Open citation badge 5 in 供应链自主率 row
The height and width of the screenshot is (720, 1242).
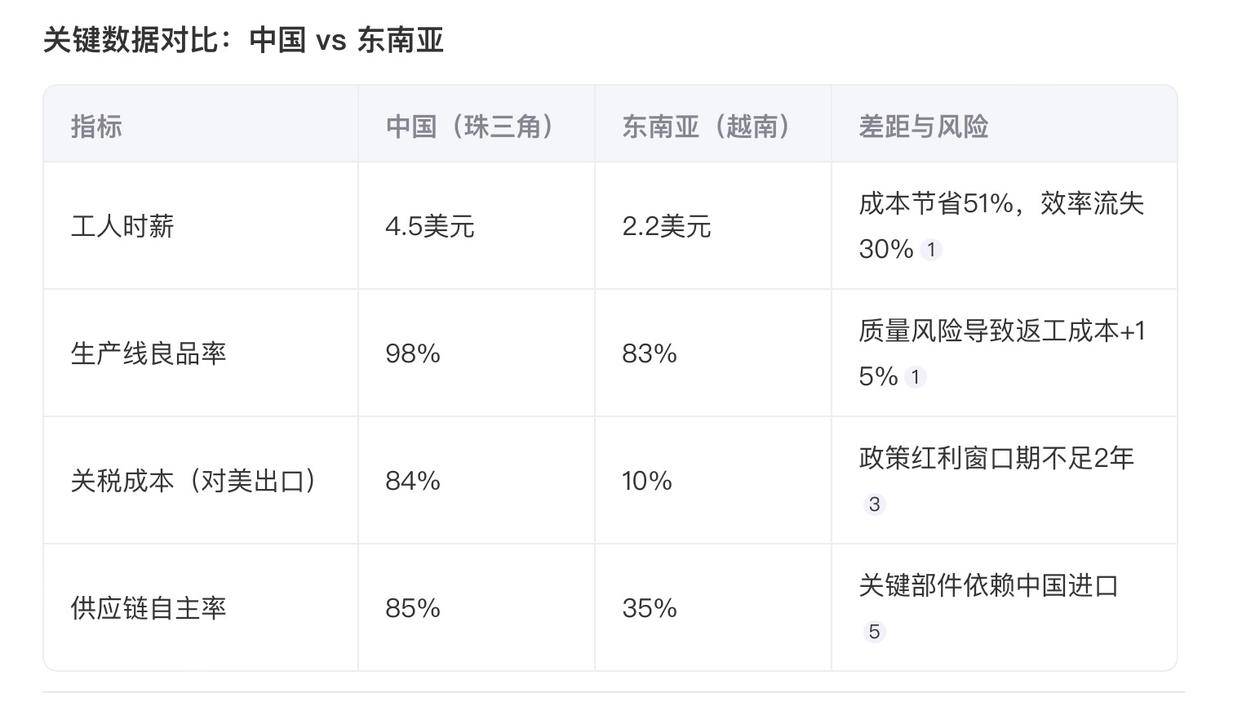click(x=874, y=631)
